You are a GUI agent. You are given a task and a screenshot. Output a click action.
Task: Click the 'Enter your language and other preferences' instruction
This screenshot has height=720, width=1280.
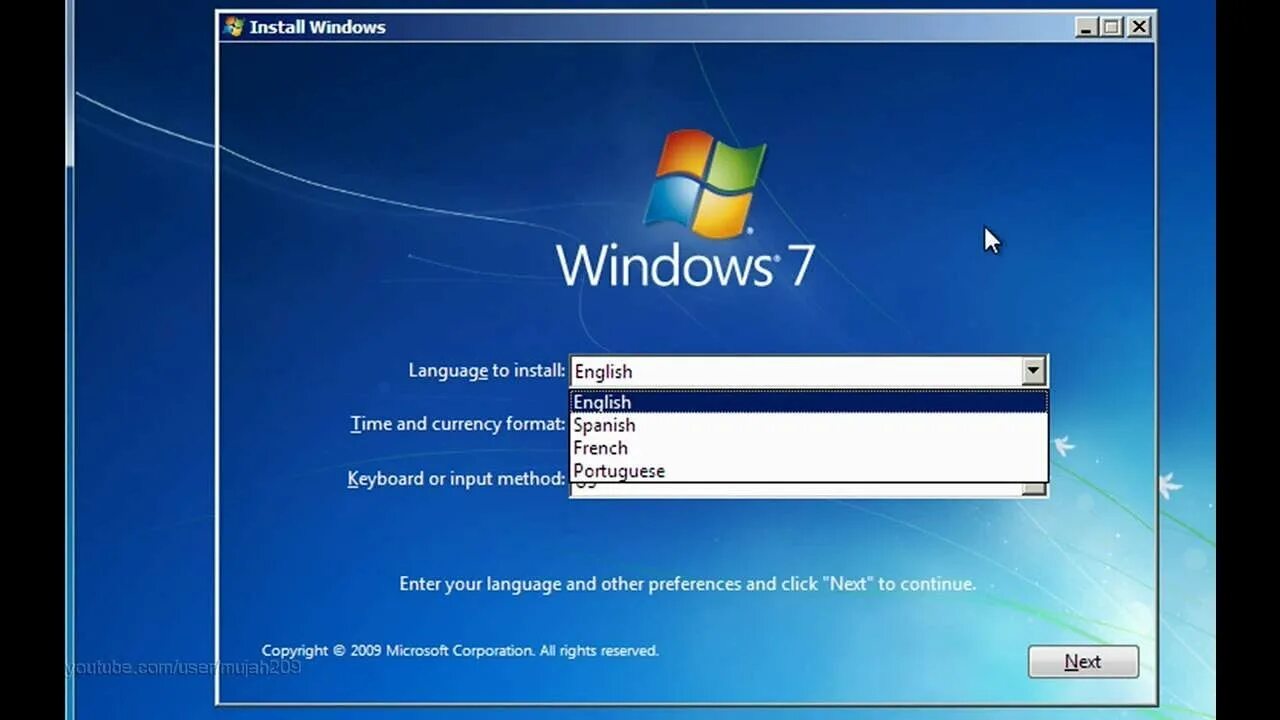coord(687,583)
